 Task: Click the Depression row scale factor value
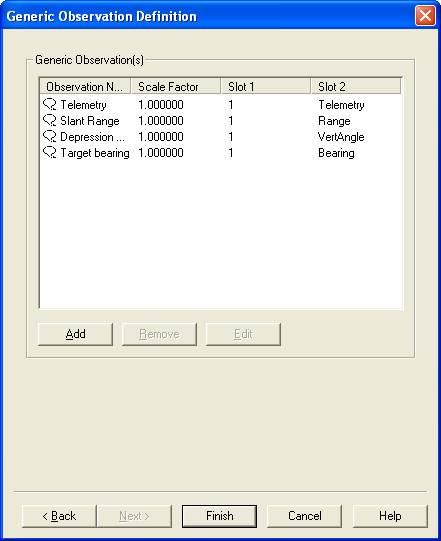click(x=161, y=137)
